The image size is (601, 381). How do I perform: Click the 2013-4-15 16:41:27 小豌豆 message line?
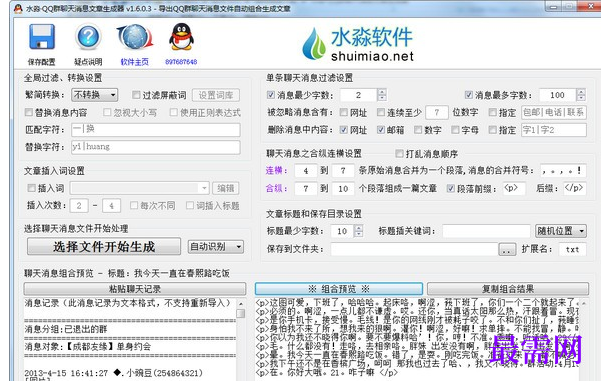[113, 373]
